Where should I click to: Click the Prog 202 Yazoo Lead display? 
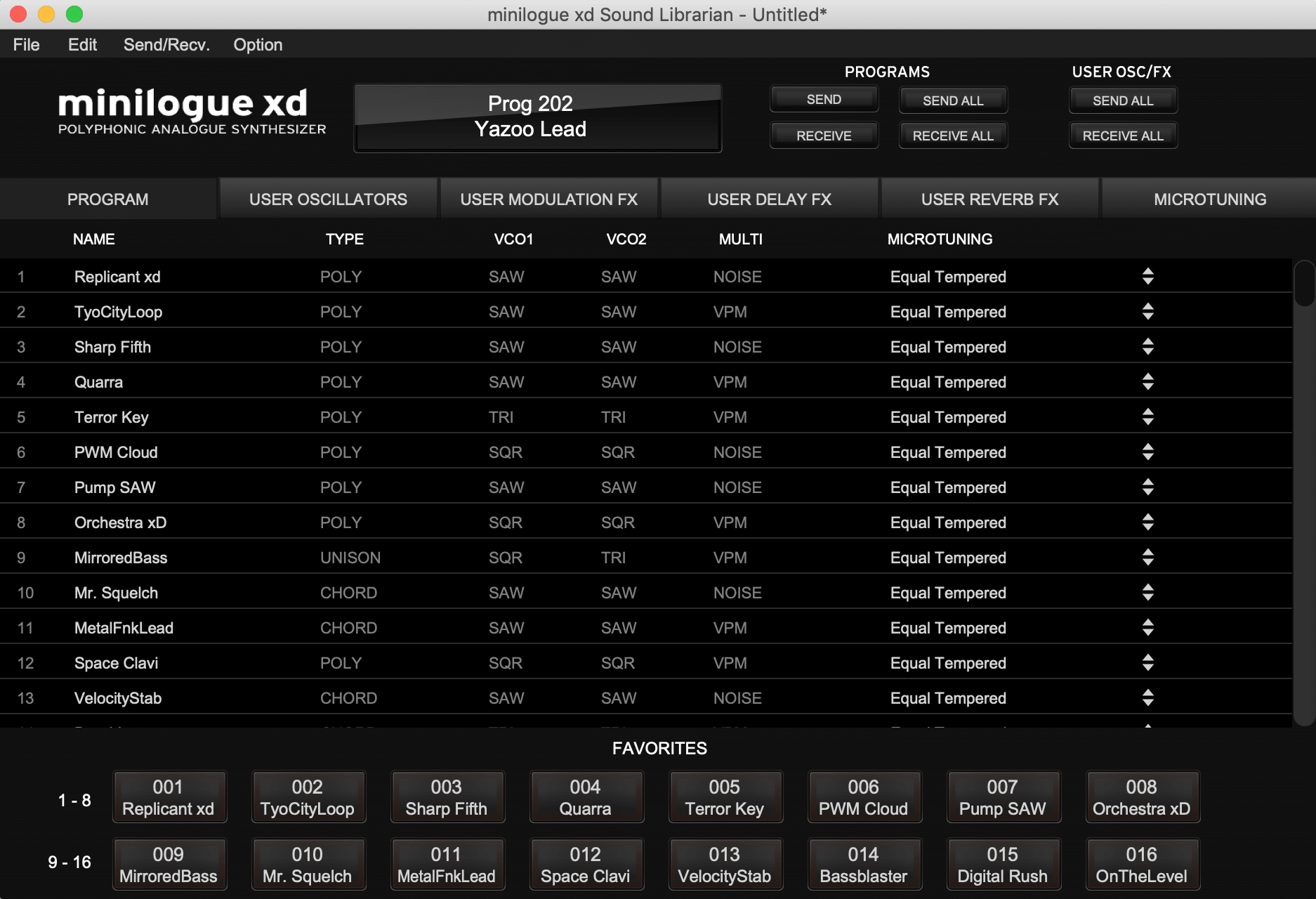[x=537, y=117]
